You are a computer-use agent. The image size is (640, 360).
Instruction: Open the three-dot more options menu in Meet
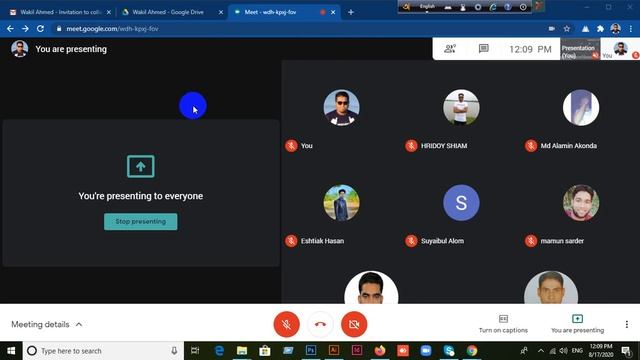click(627, 324)
